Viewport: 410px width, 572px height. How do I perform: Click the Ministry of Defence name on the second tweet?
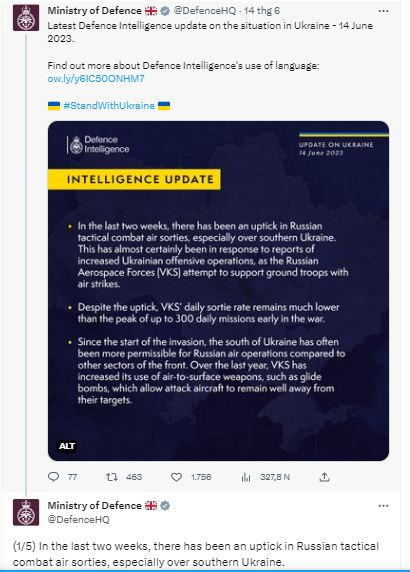[94, 506]
